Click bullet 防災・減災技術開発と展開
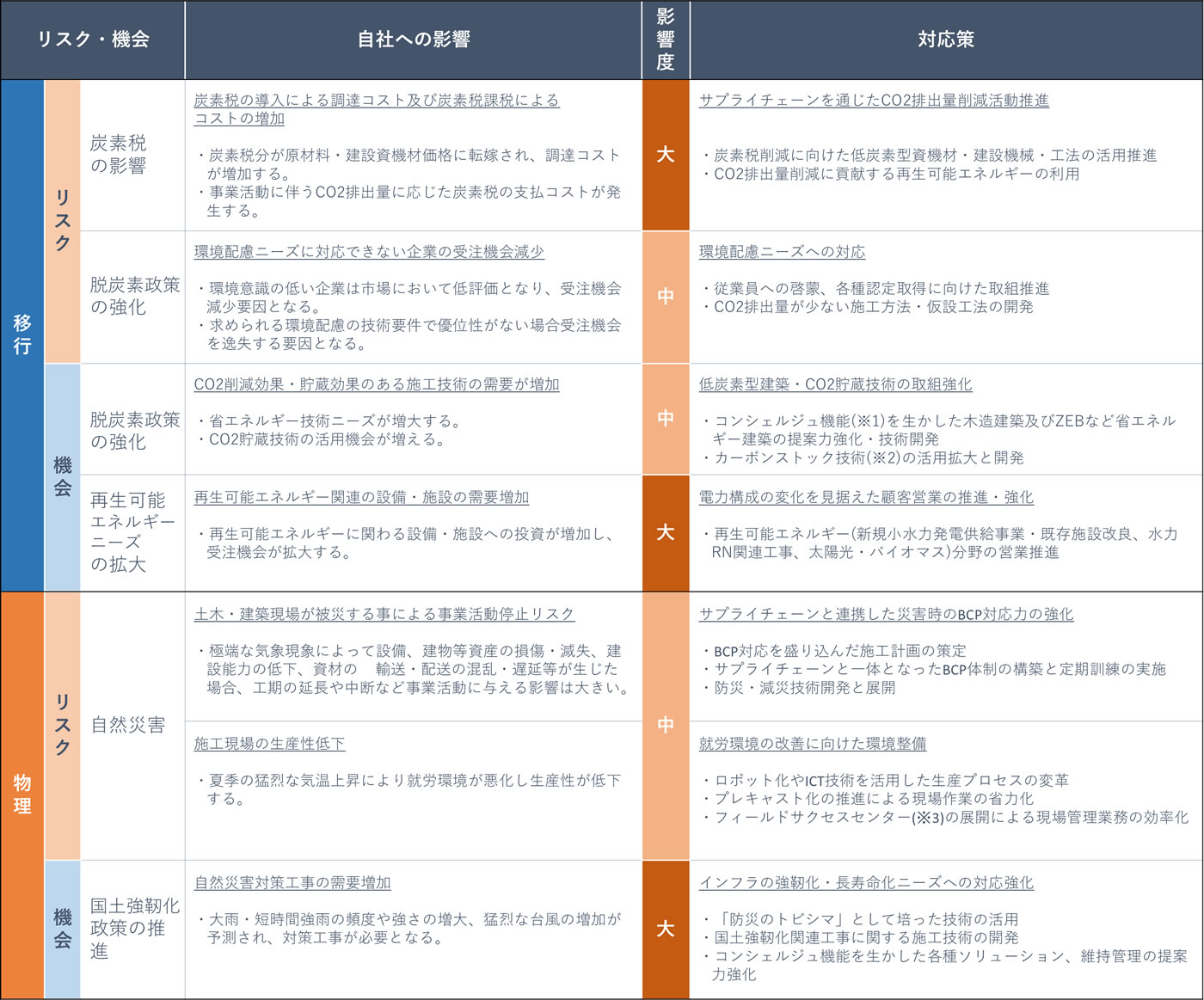 pyautogui.click(x=798, y=688)
